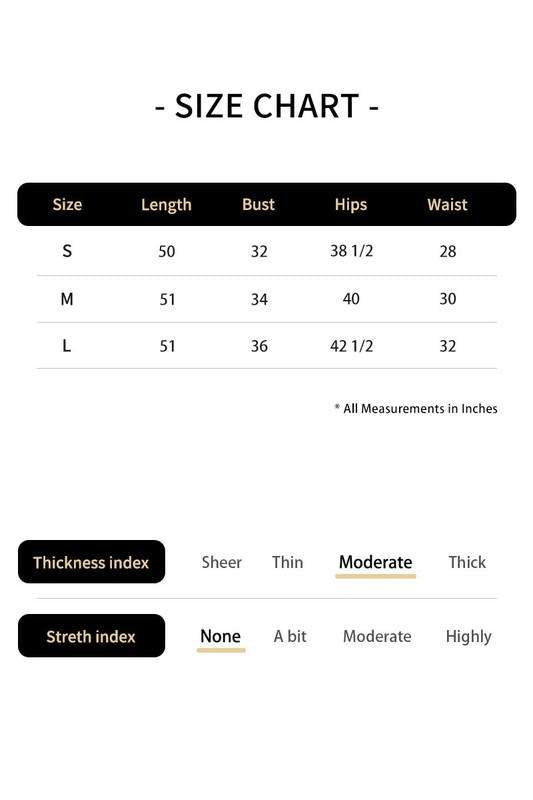Select Highly stretch option
533x800 pixels.
468,637
